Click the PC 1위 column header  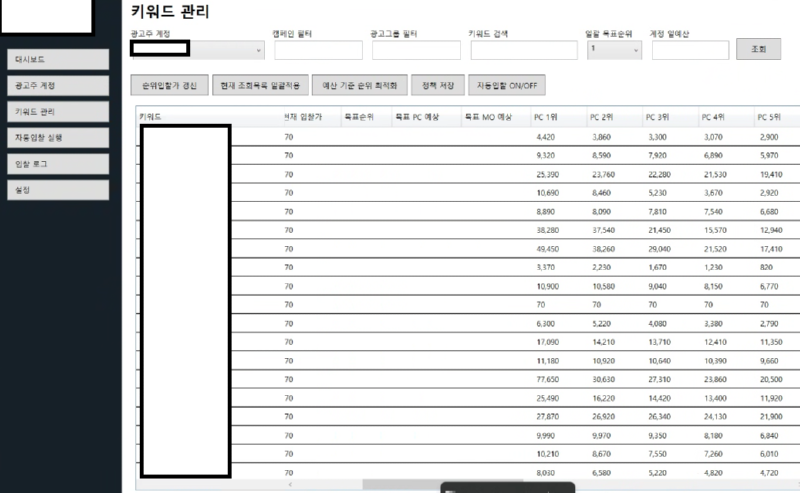(559, 117)
